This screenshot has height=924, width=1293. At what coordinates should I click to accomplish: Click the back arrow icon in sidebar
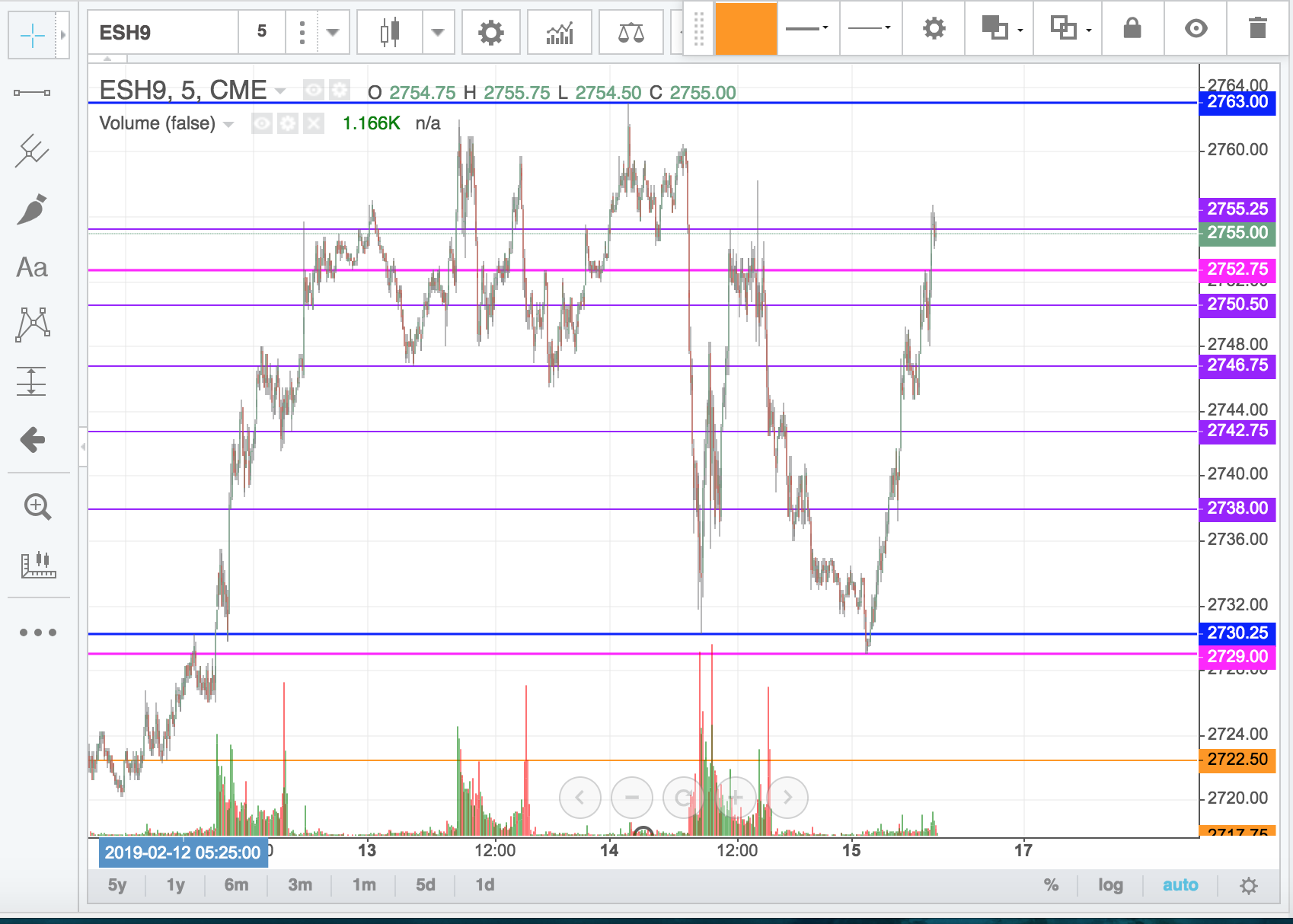(x=32, y=439)
